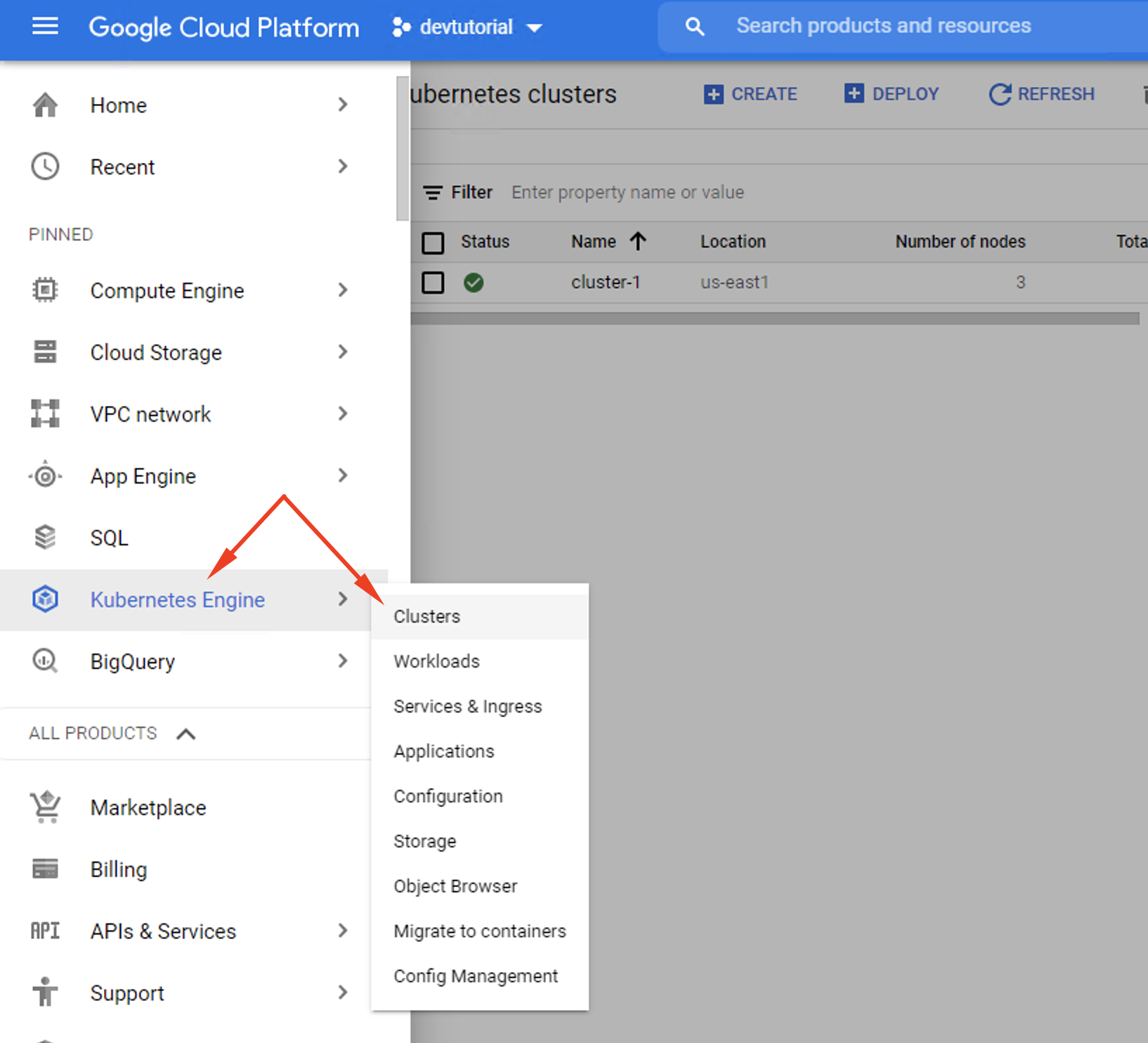Click the Kubernetes Engine hexagon icon

click(45, 599)
